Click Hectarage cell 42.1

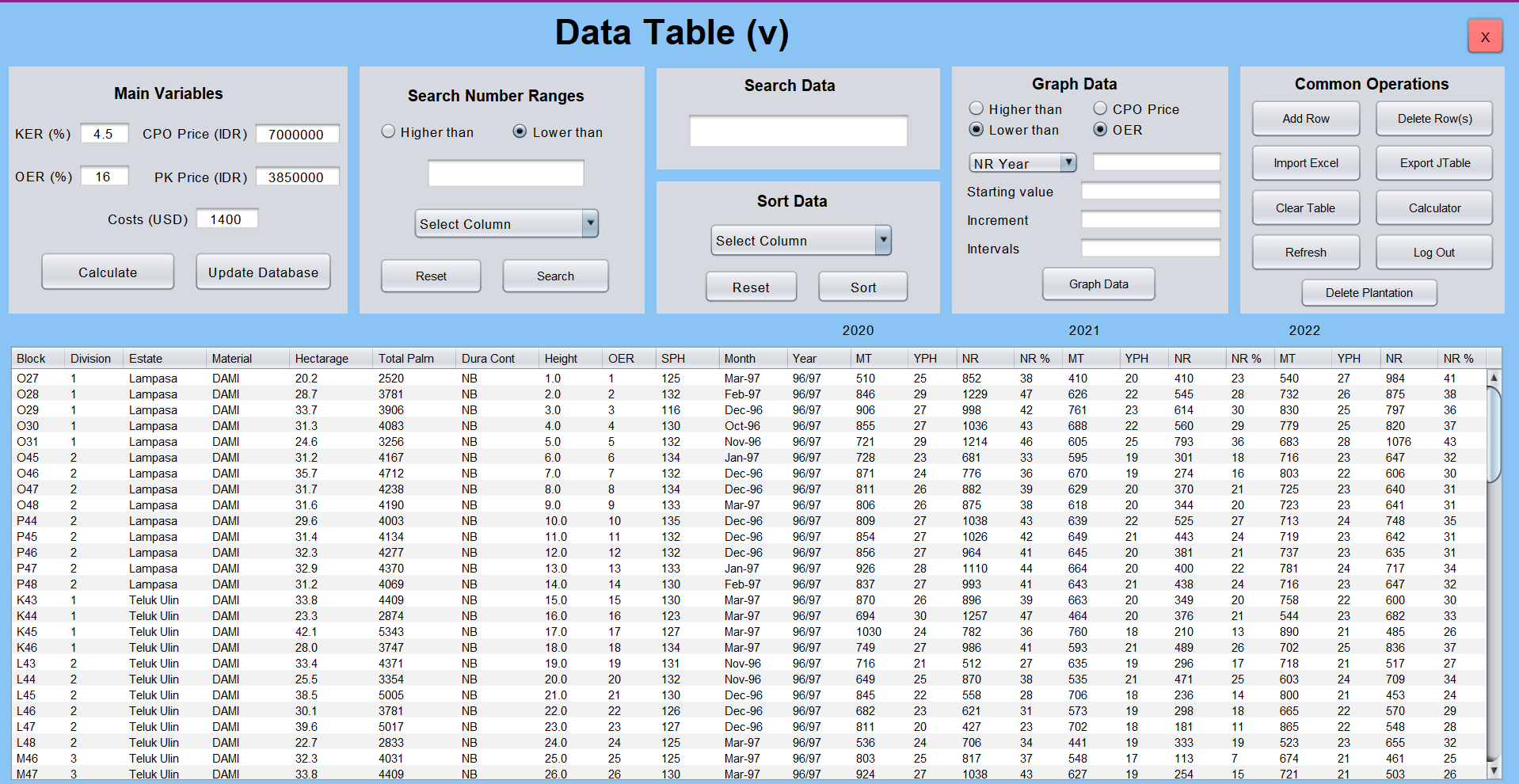pyautogui.click(x=331, y=631)
